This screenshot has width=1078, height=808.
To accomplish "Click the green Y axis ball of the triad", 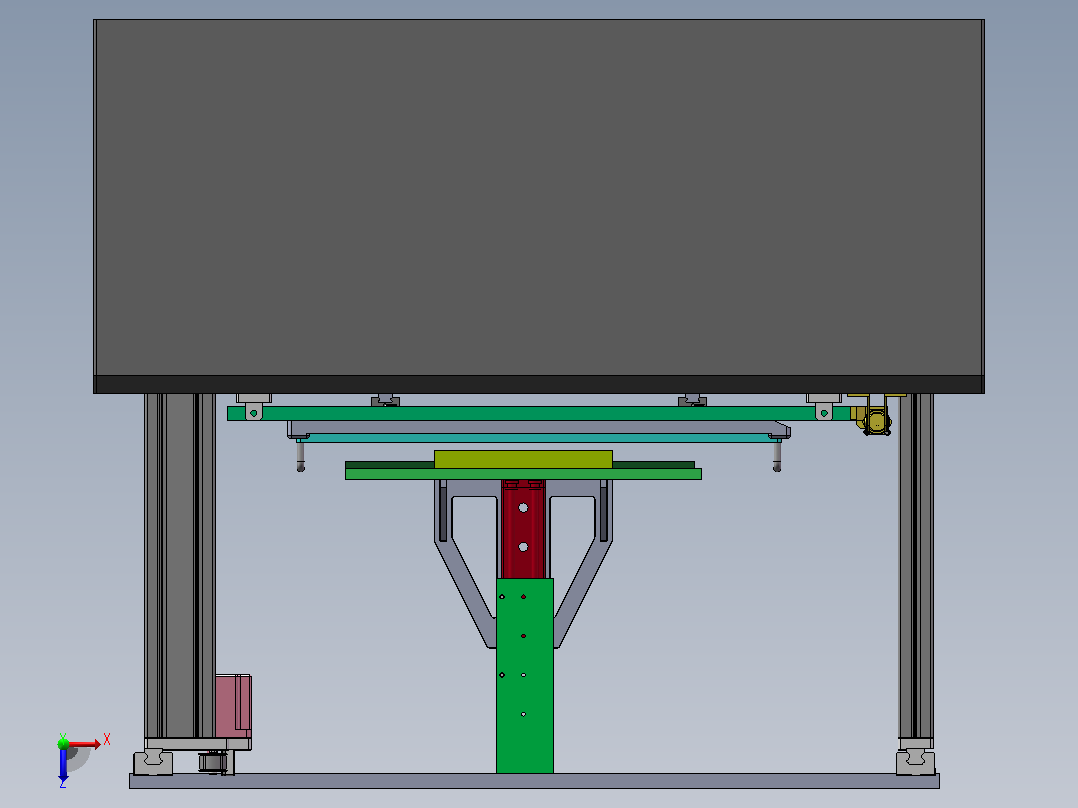I will coord(63,743).
